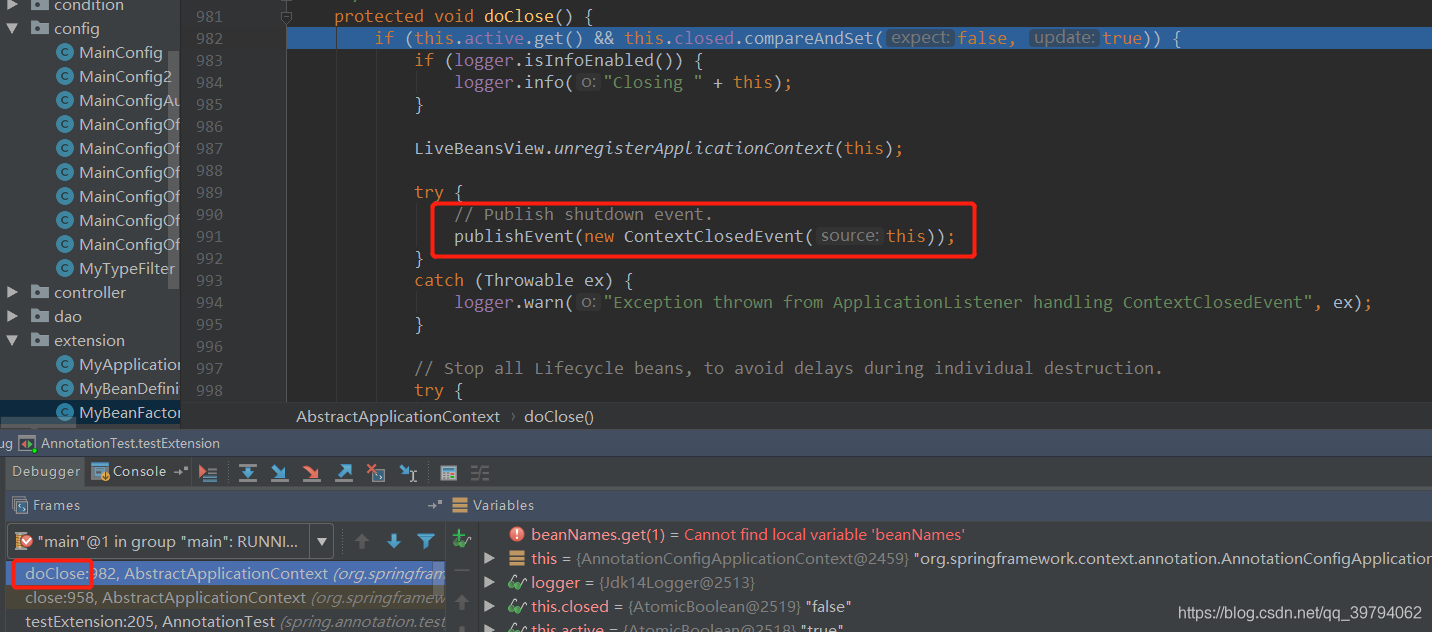
Task: Click the blue Step Into icon
Action: [x=279, y=472]
